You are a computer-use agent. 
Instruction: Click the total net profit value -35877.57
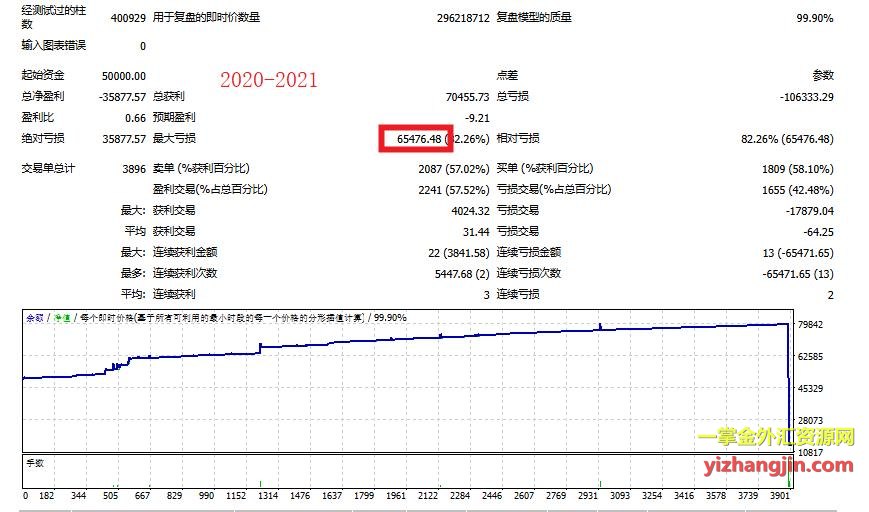120,97
